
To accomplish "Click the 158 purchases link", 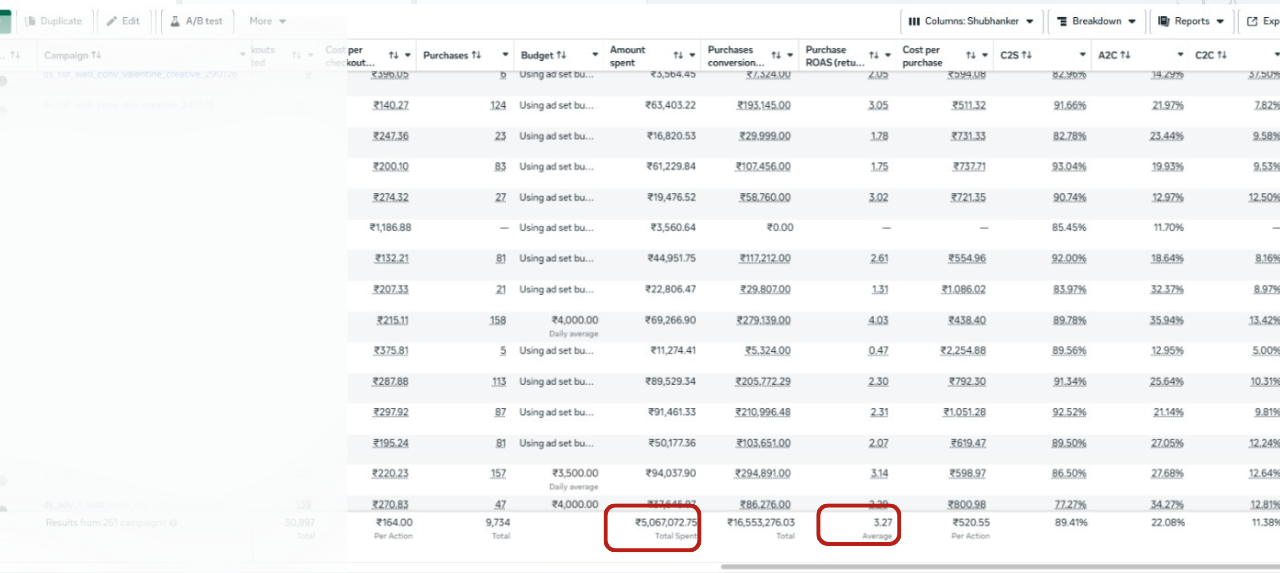I will coord(497,320).
